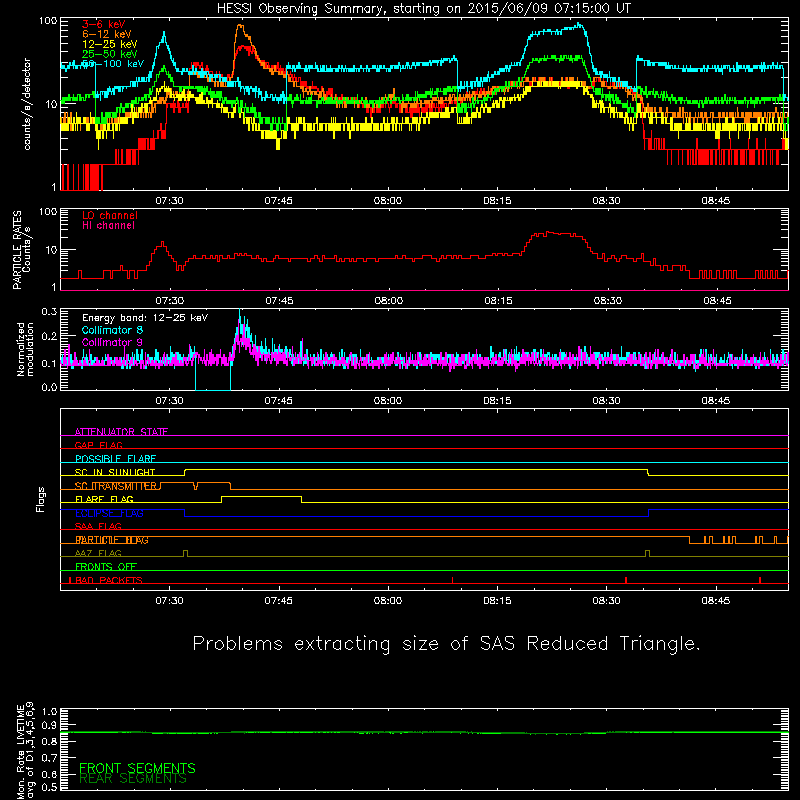Click the "Problems extracting size of SAS Reduced Triangle." message

point(446,644)
